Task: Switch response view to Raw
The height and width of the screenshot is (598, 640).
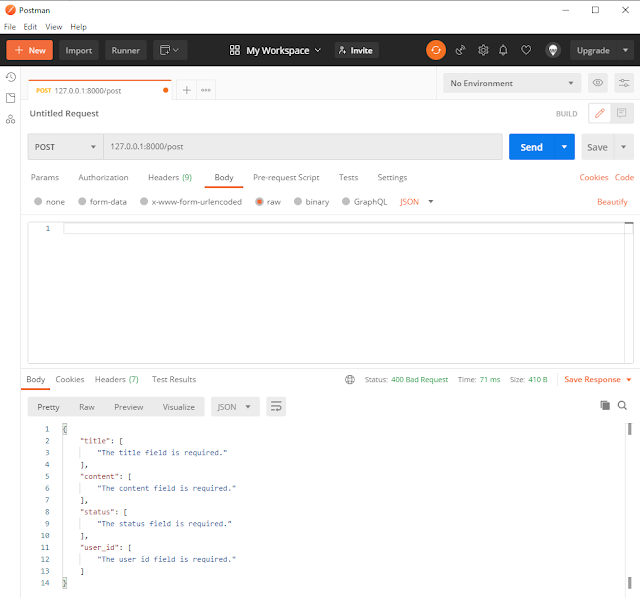Action: click(x=87, y=407)
